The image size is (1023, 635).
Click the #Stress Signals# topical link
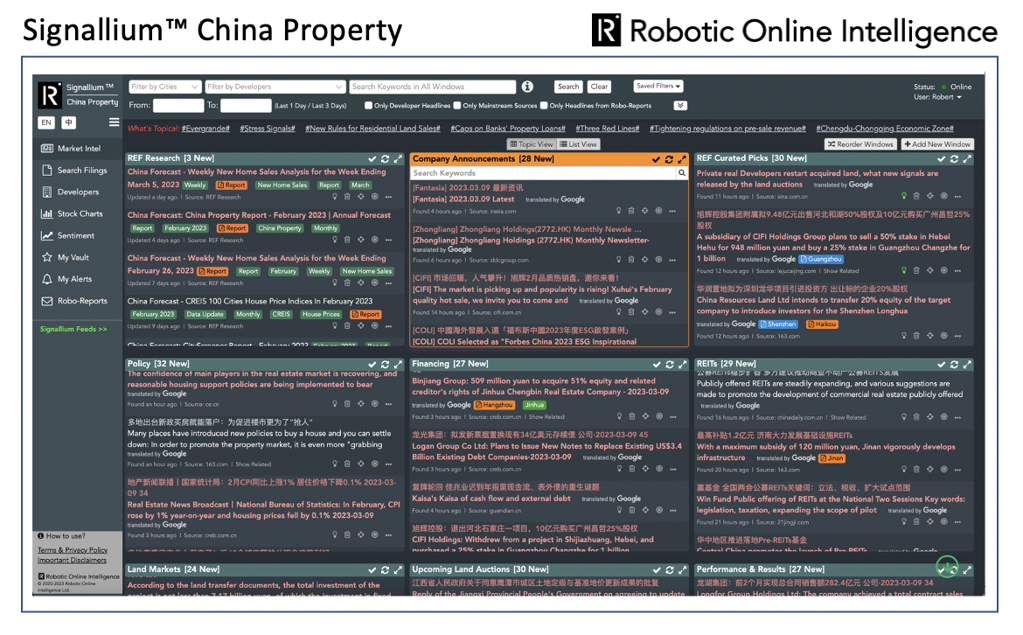click(x=267, y=129)
